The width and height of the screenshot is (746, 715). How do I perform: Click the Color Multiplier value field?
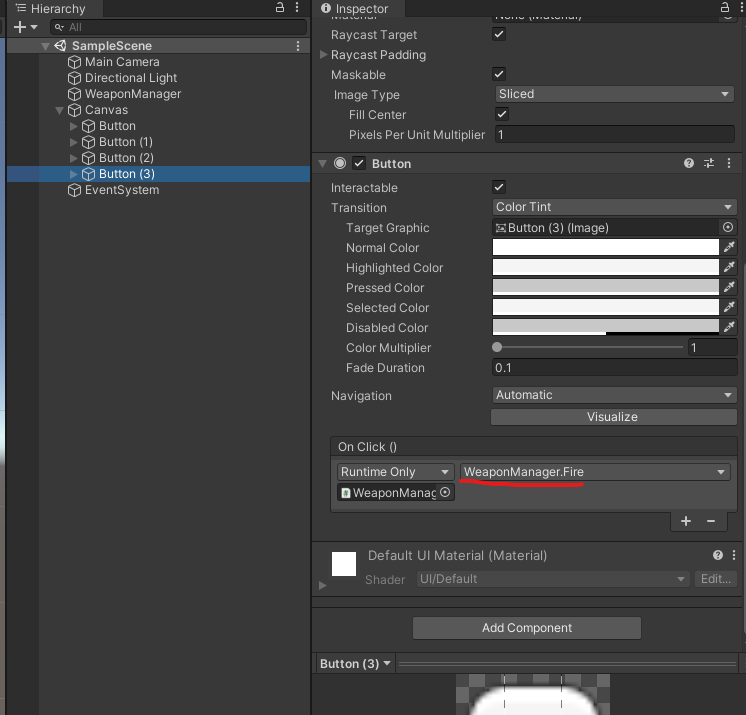pyautogui.click(x=712, y=348)
